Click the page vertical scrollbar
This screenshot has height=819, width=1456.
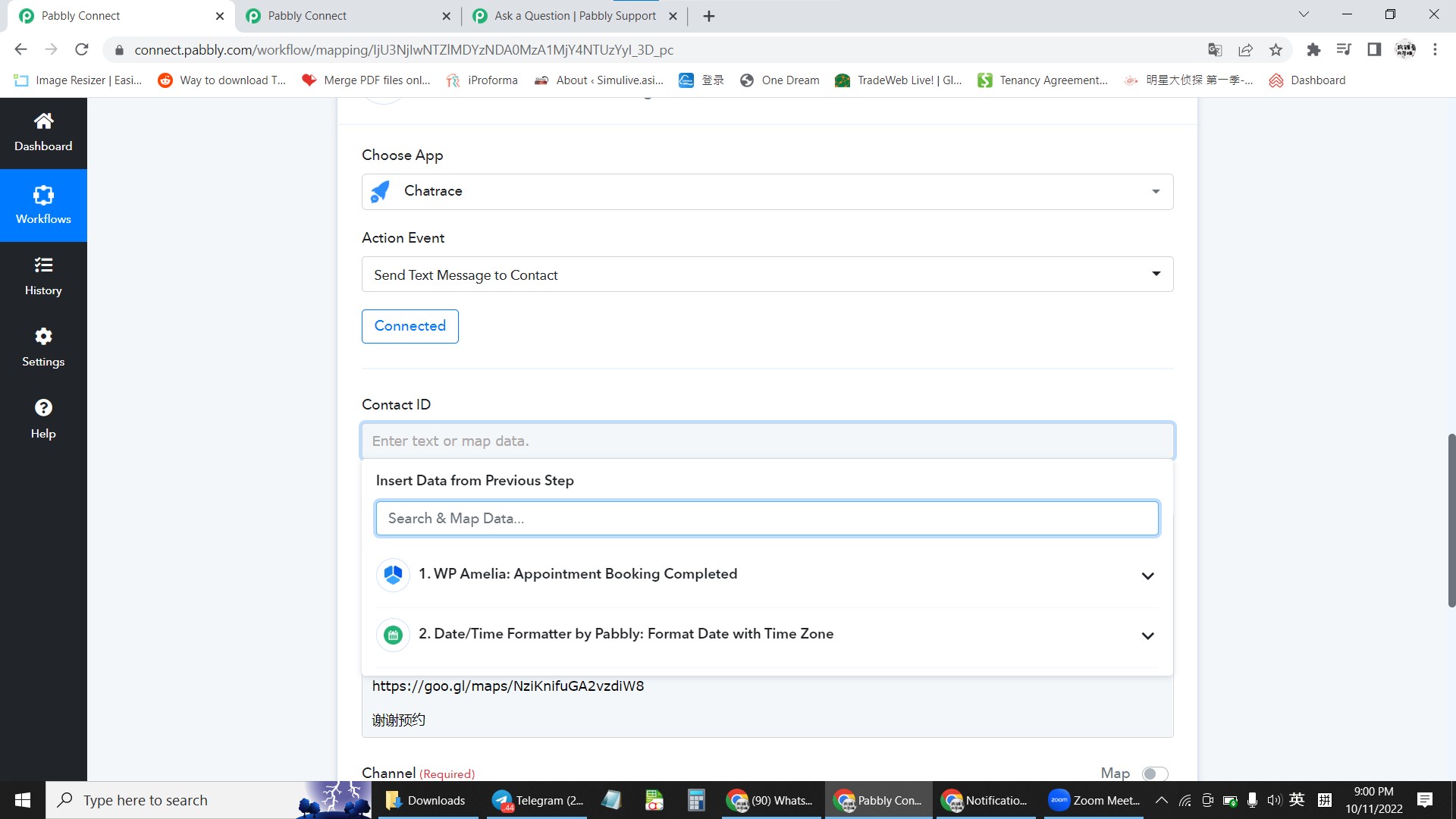click(x=1451, y=520)
